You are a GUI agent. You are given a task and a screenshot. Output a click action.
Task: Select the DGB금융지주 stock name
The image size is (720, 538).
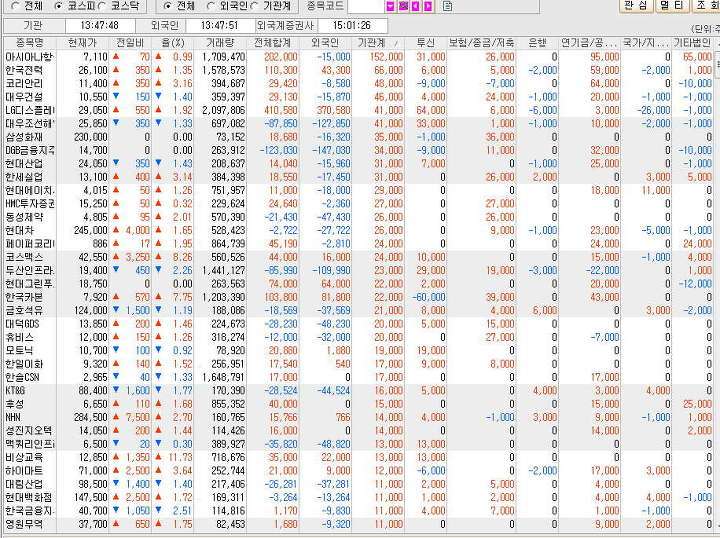(x=29, y=150)
